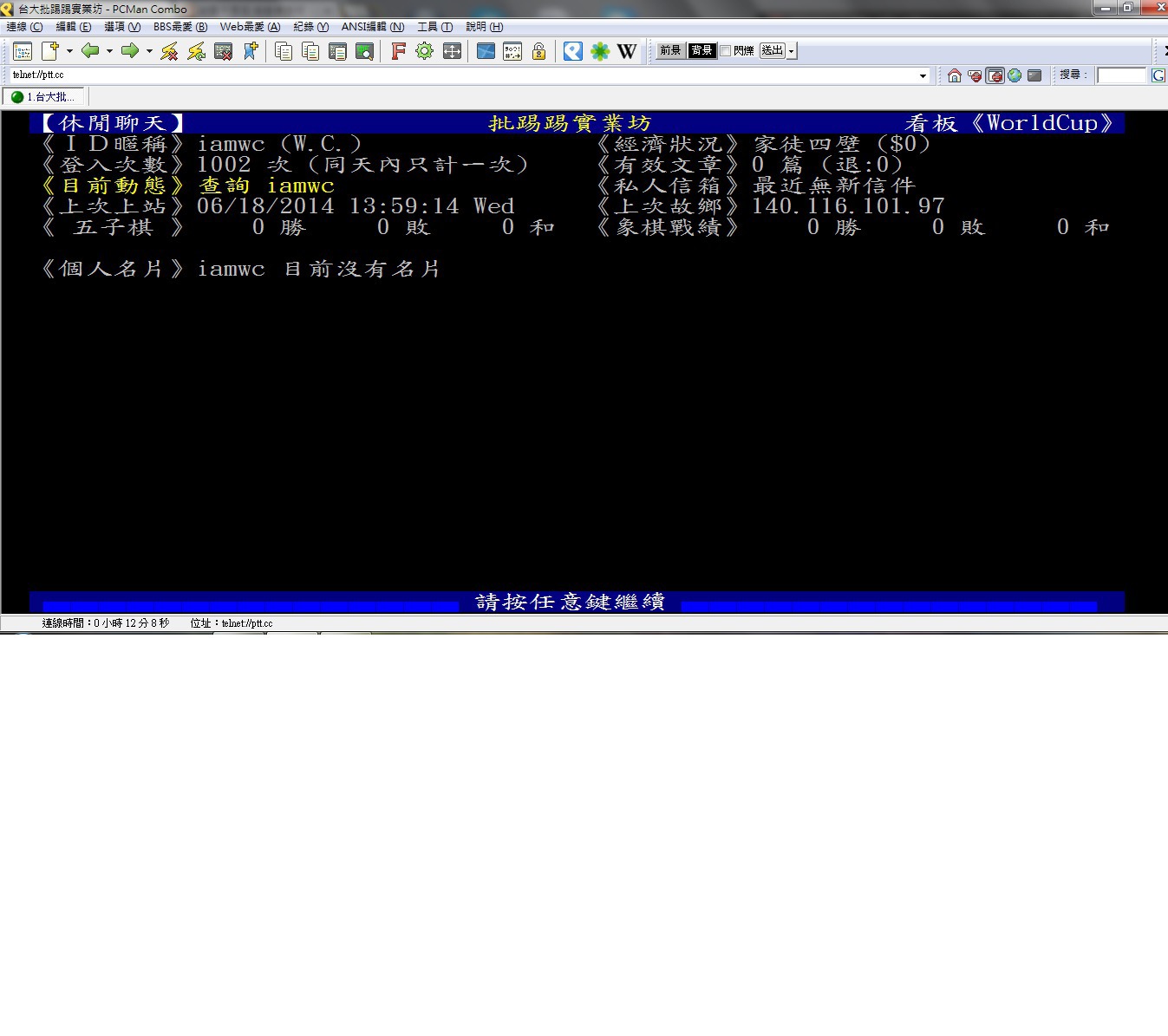The image size is (1168, 1036).
Task: Click the grey terminal window icon
Action: [x=1034, y=75]
